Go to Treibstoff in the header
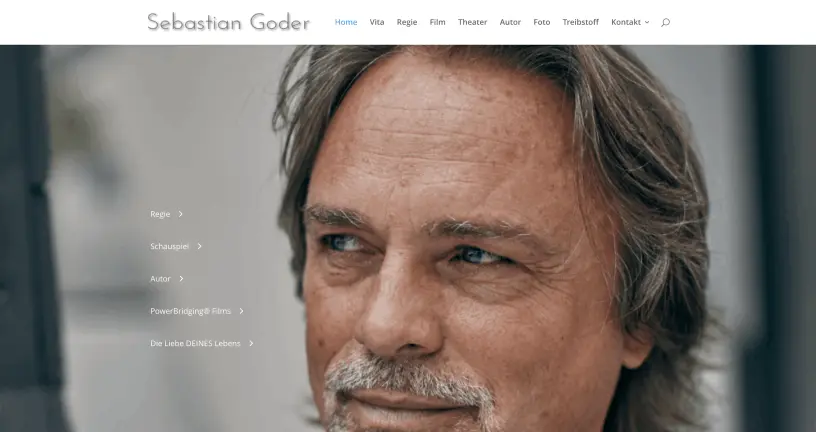The width and height of the screenshot is (816, 432). pyautogui.click(x=581, y=22)
